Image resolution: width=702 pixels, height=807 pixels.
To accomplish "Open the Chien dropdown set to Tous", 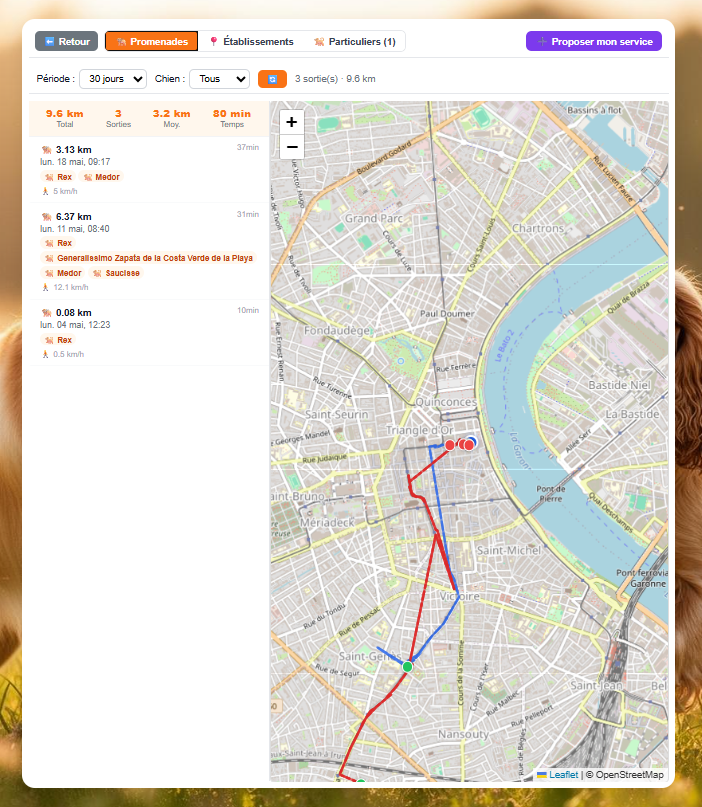I will click(220, 79).
